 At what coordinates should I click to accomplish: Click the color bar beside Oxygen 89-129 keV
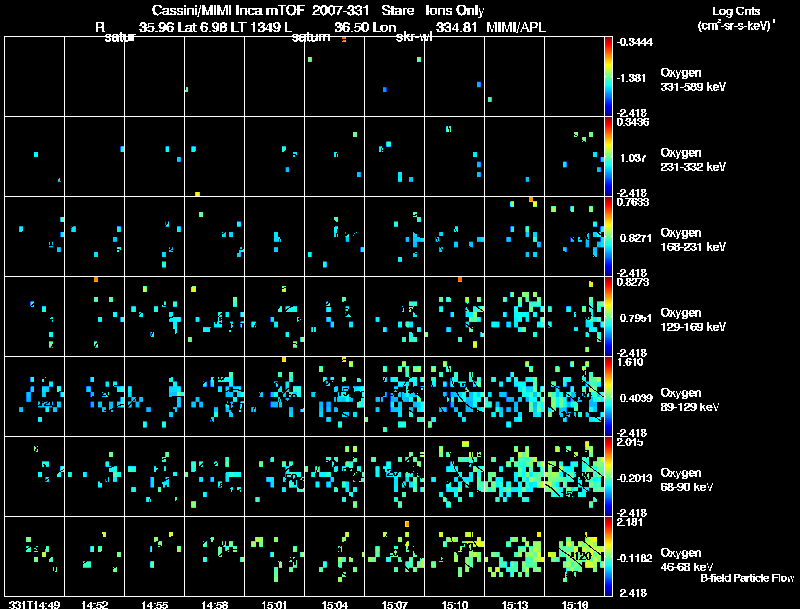(x=609, y=396)
